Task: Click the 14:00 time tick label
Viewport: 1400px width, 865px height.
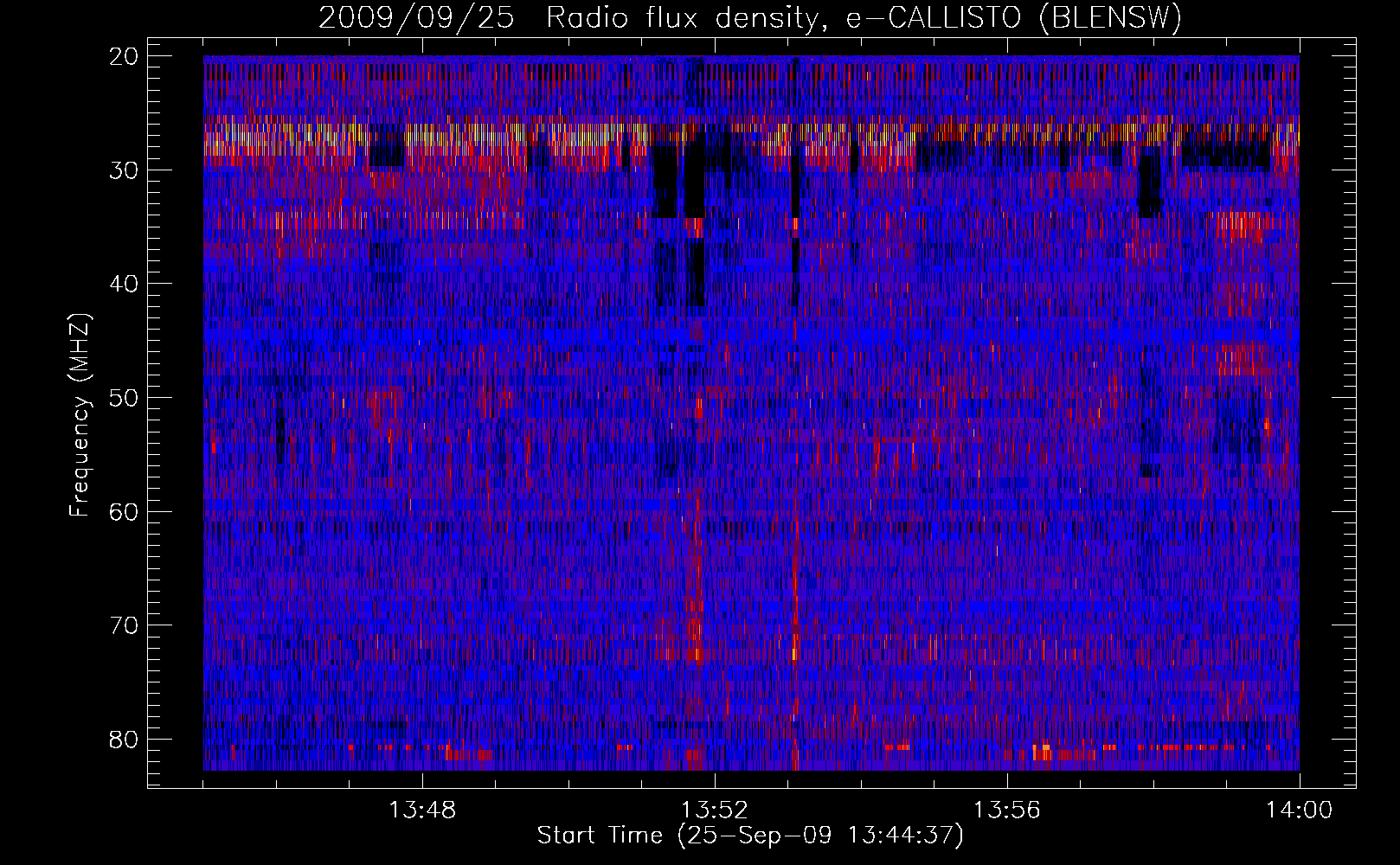Action: (1300, 811)
